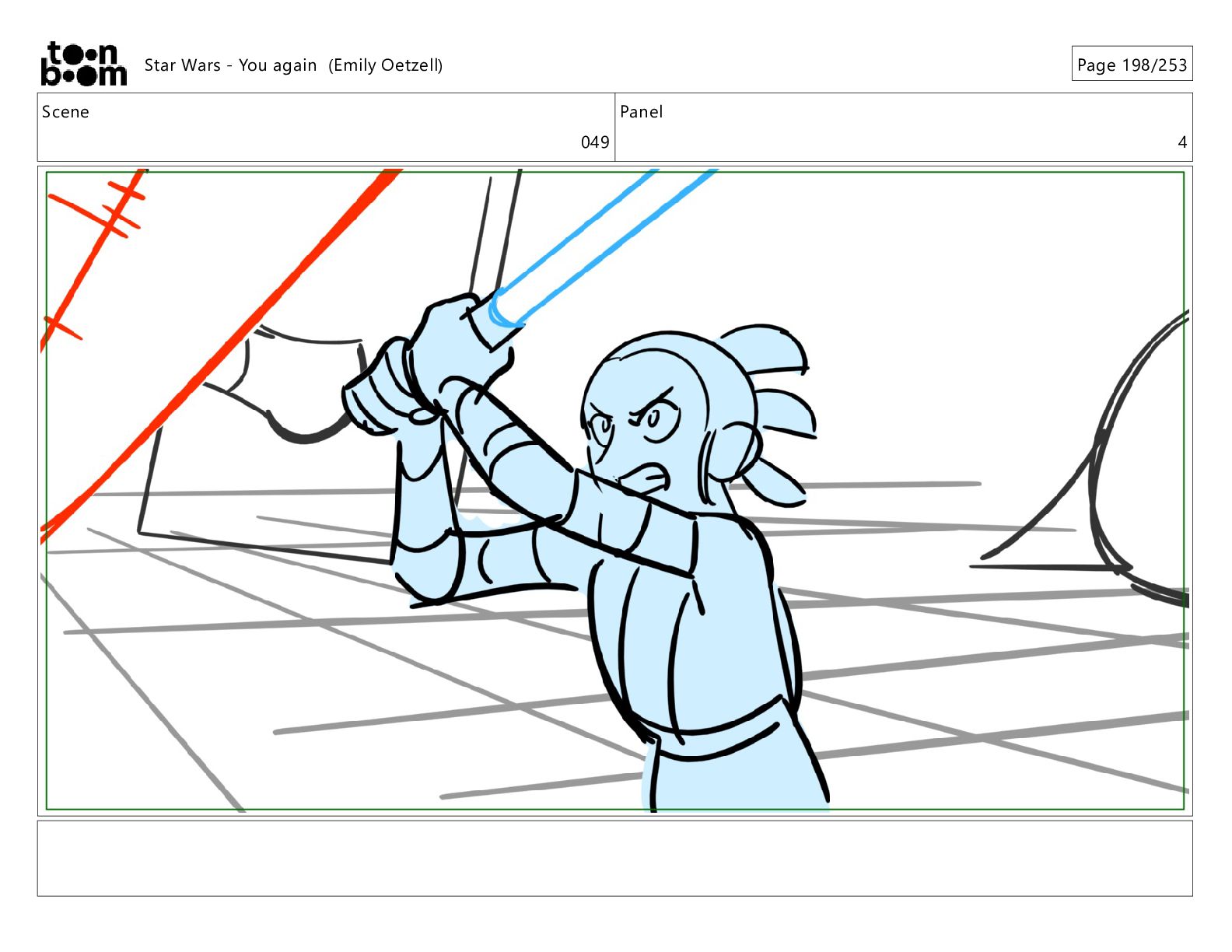Click the 'Page 198/253' page indicator
Viewport: 1232px width, 952px height.
(x=1132, y=65)
